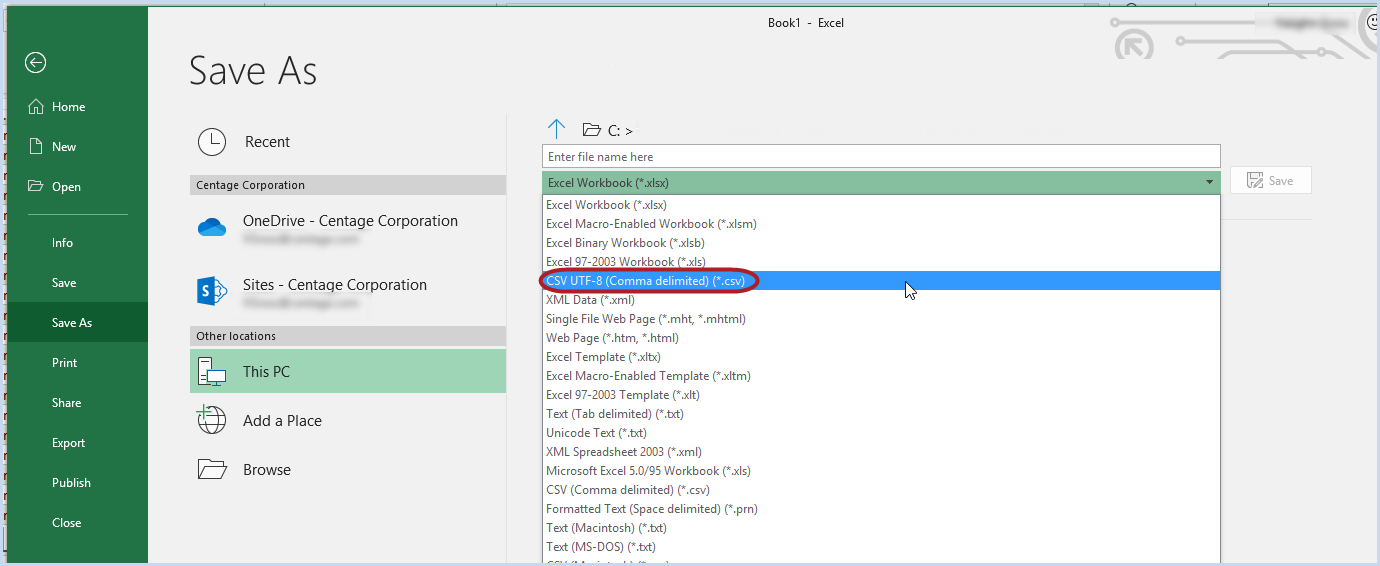Open the Print page

pyautogui.click(x=65, y=363)
